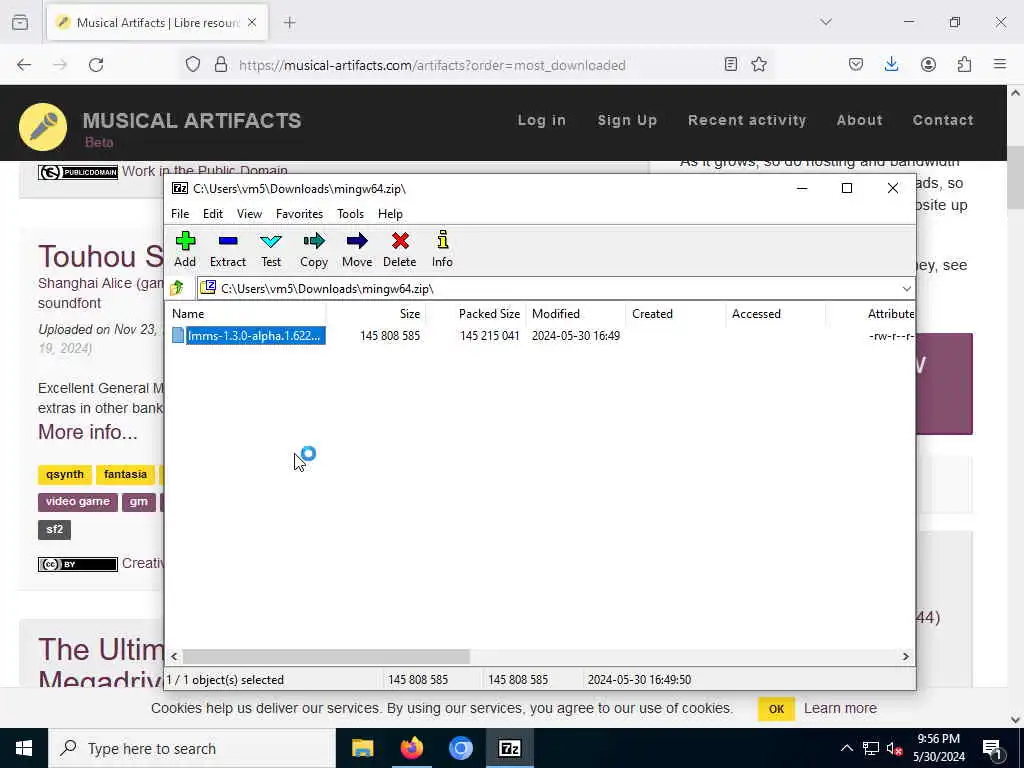Go up one folder level in 7-Zip
Screen dimensions: 1024x768
coord(177,288)
